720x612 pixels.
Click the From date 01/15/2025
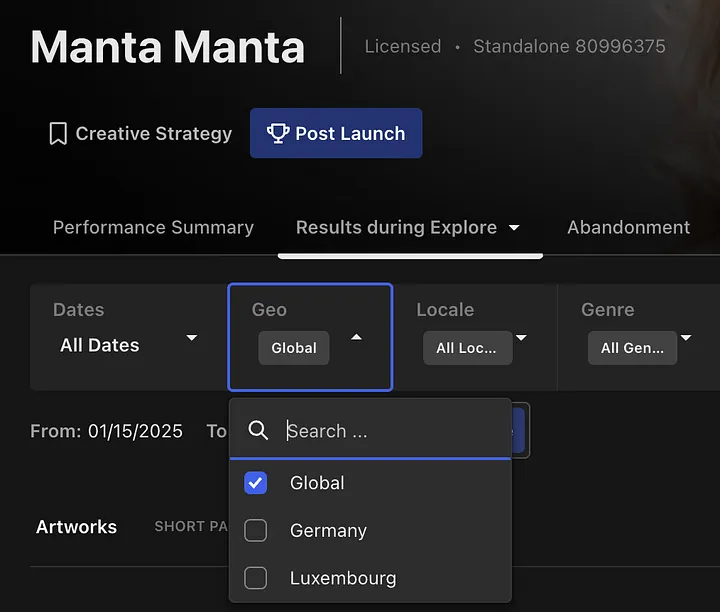[x=135, y=431]
